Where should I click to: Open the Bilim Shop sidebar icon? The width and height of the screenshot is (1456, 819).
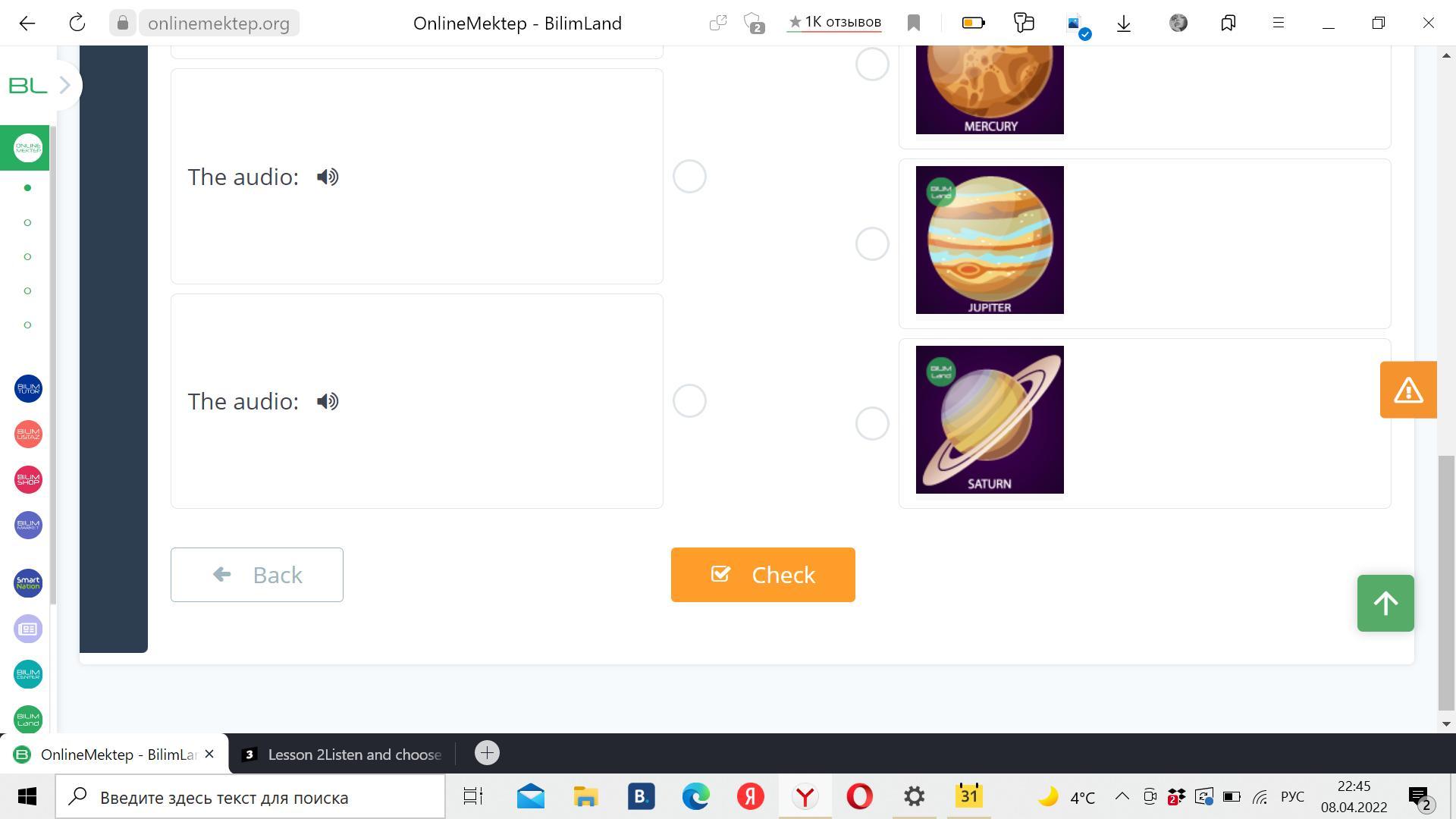point(28,480)
